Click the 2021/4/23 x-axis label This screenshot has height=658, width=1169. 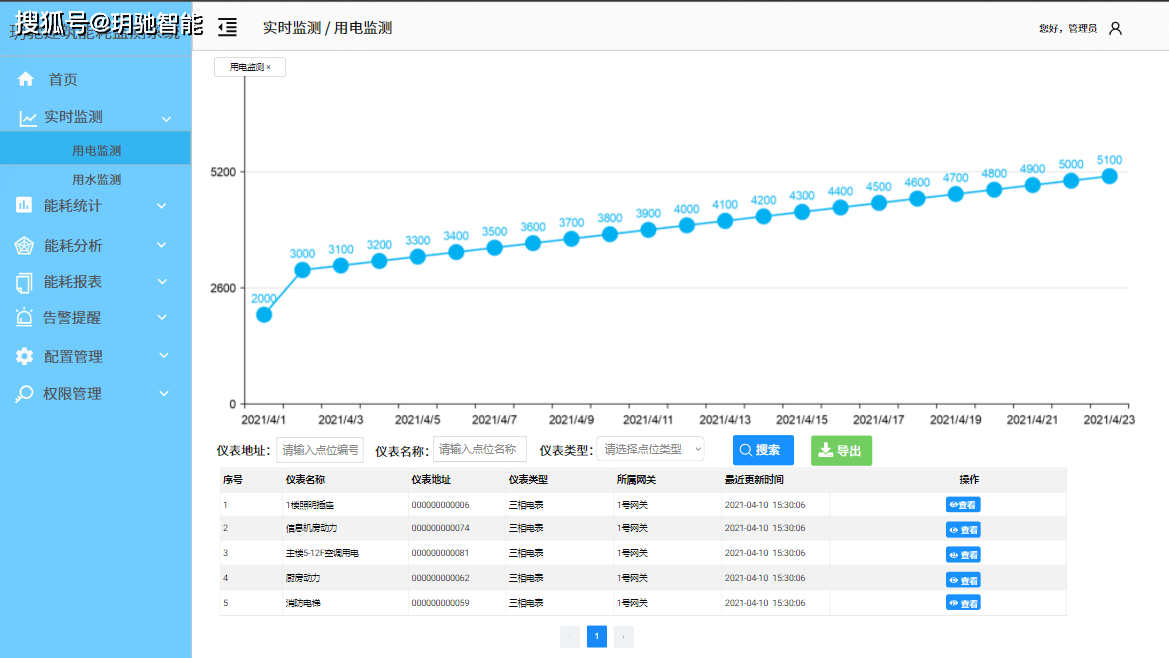(x=1109, y=420)
